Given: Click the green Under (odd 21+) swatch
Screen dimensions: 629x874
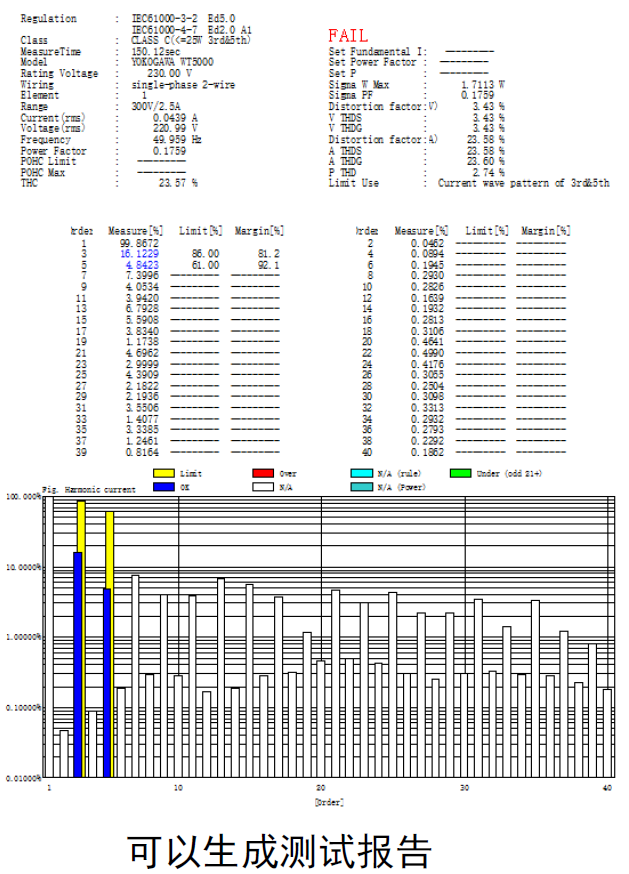Looking at the screenshot, I should click(x=461, y=474).
